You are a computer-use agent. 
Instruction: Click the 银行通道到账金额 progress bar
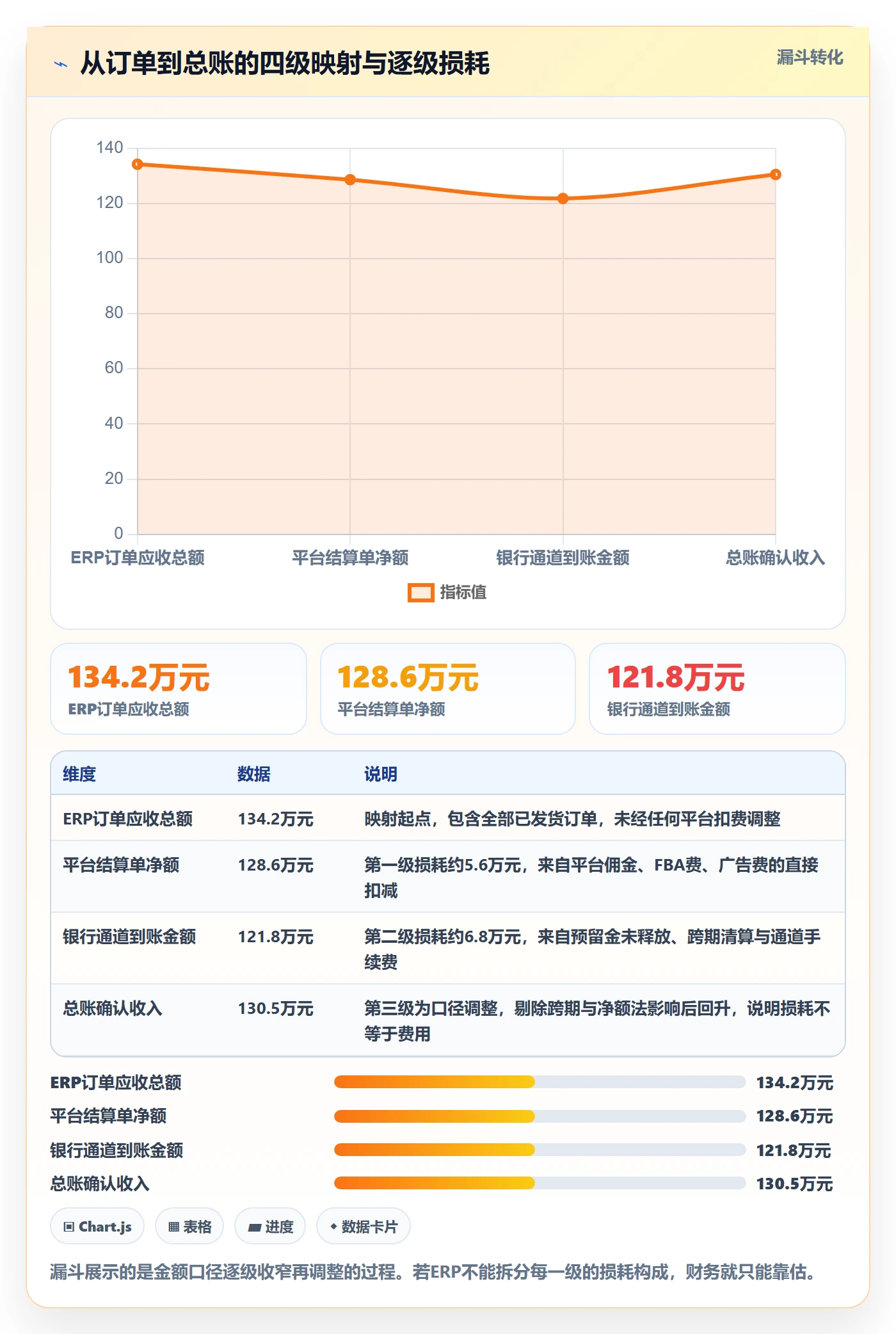540,1150
